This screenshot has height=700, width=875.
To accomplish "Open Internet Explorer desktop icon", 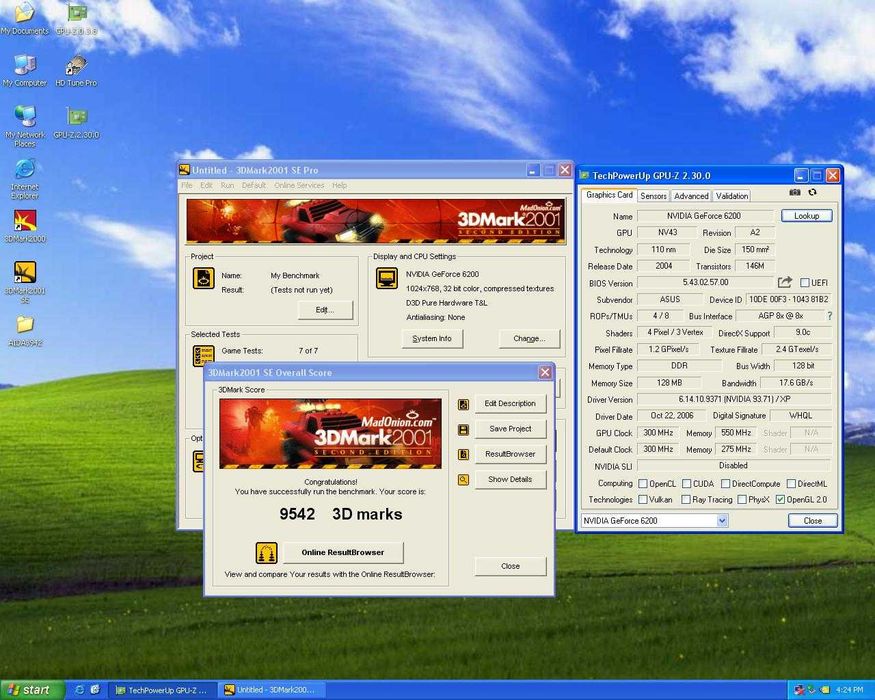I will (x=25, y=179).
